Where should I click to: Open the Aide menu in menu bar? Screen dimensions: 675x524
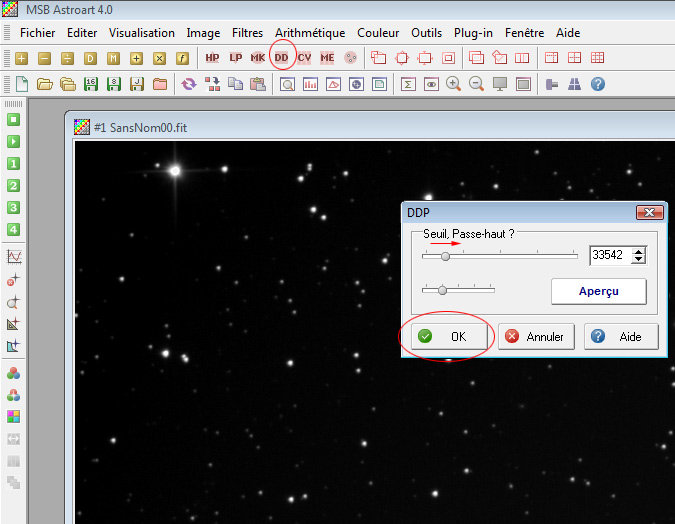tap(568, 33)
